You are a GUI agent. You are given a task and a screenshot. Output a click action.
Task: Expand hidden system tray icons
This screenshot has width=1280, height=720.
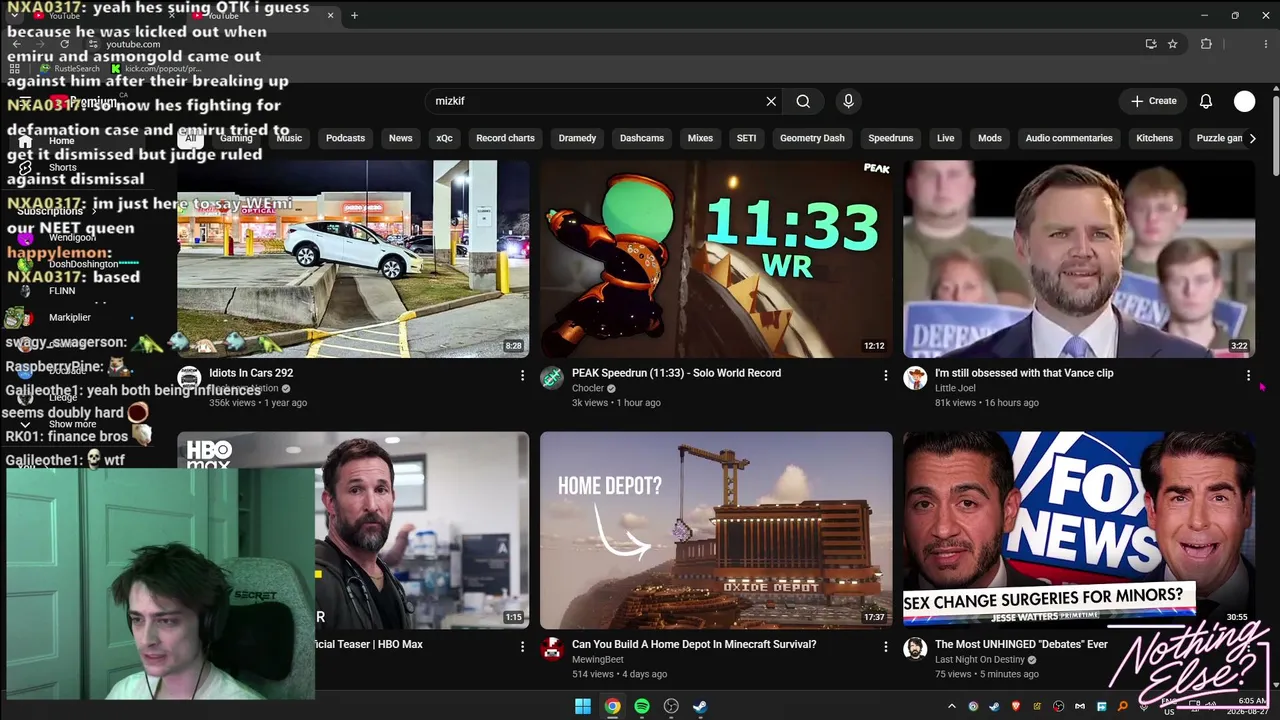(x=952, y=707)
